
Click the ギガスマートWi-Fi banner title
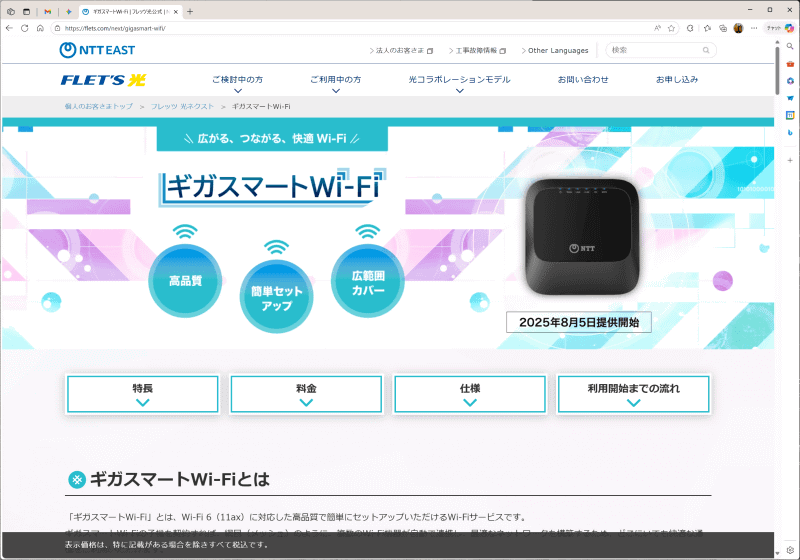273,187
